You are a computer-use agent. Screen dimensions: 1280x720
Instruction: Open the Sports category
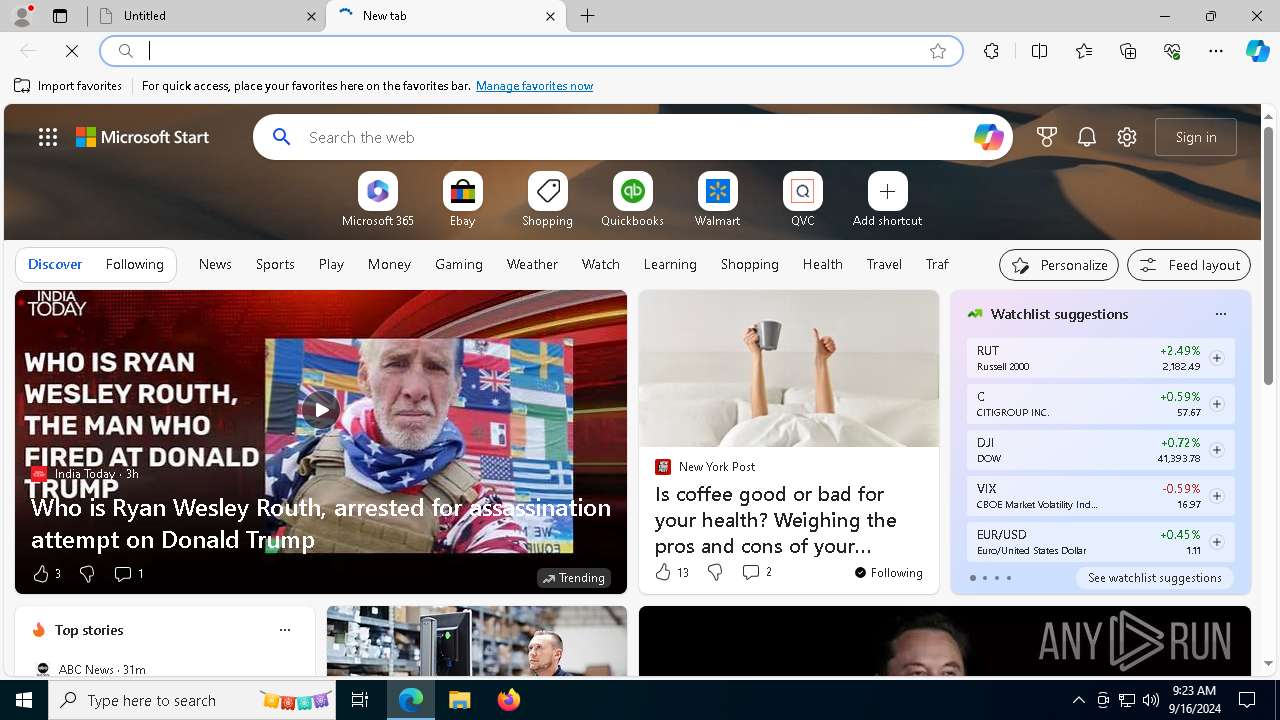click(x=275, y=264)
